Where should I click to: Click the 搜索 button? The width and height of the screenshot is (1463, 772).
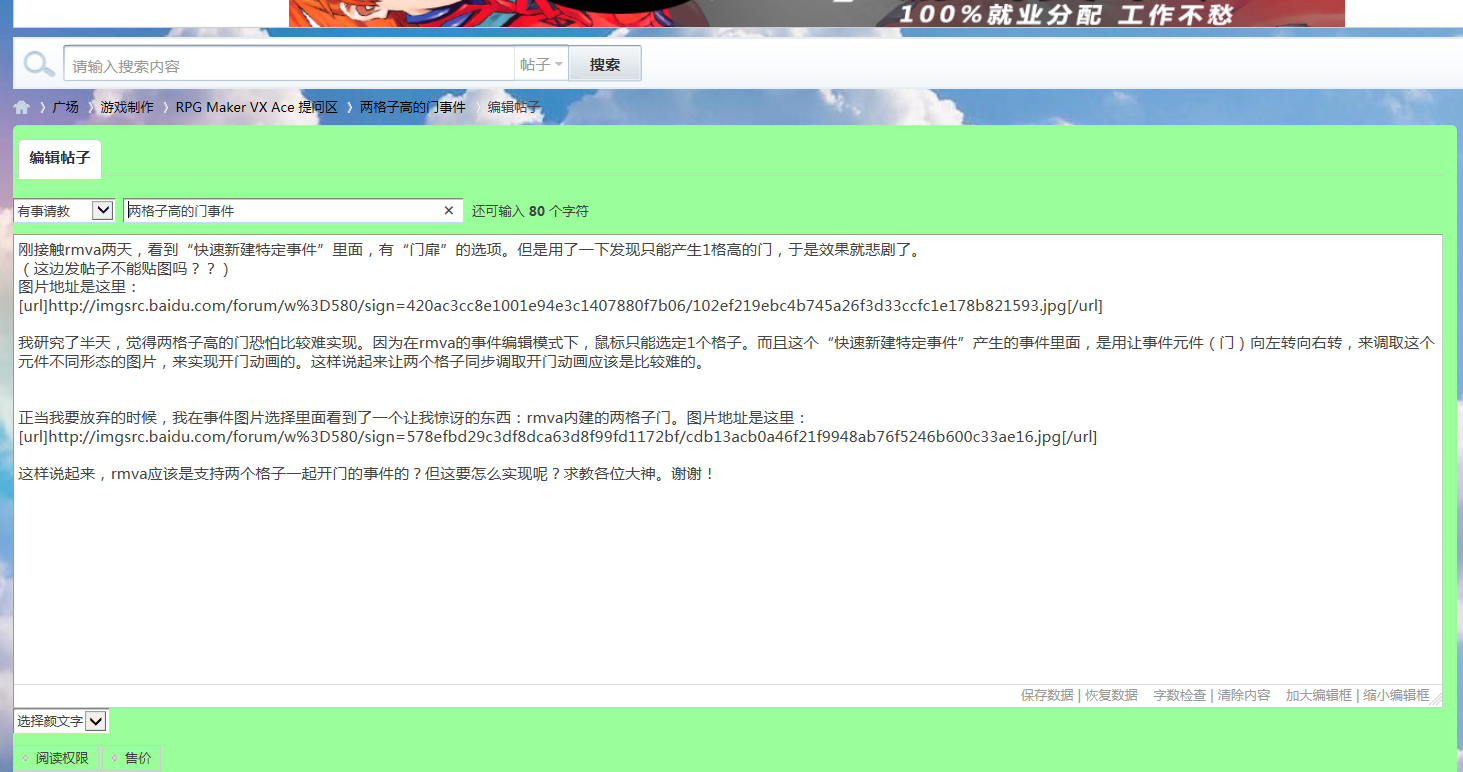pos(605,65)
